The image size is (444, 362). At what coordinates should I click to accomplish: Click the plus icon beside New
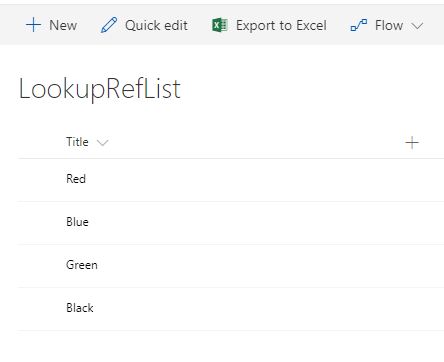[x=33, y=25]
